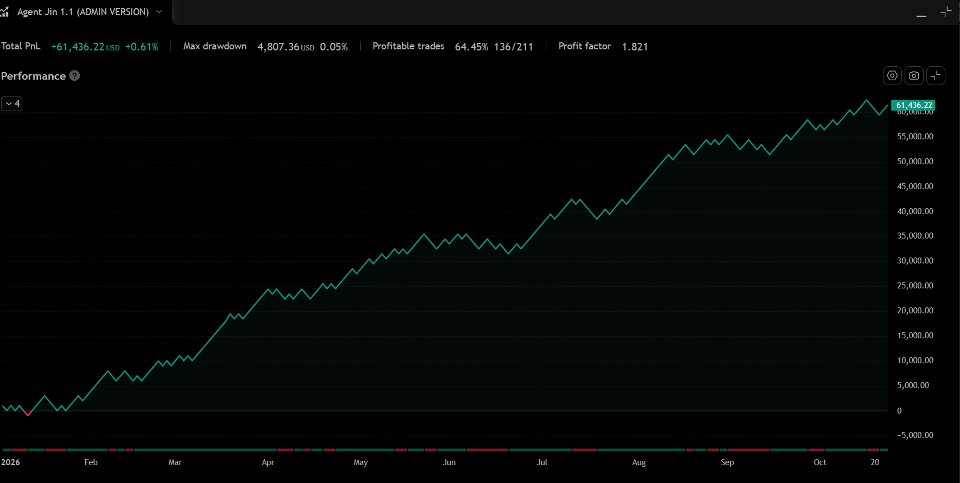Click the +0.61% PnL percentage
The image size is (960, 483).
(x=141, y=47)
